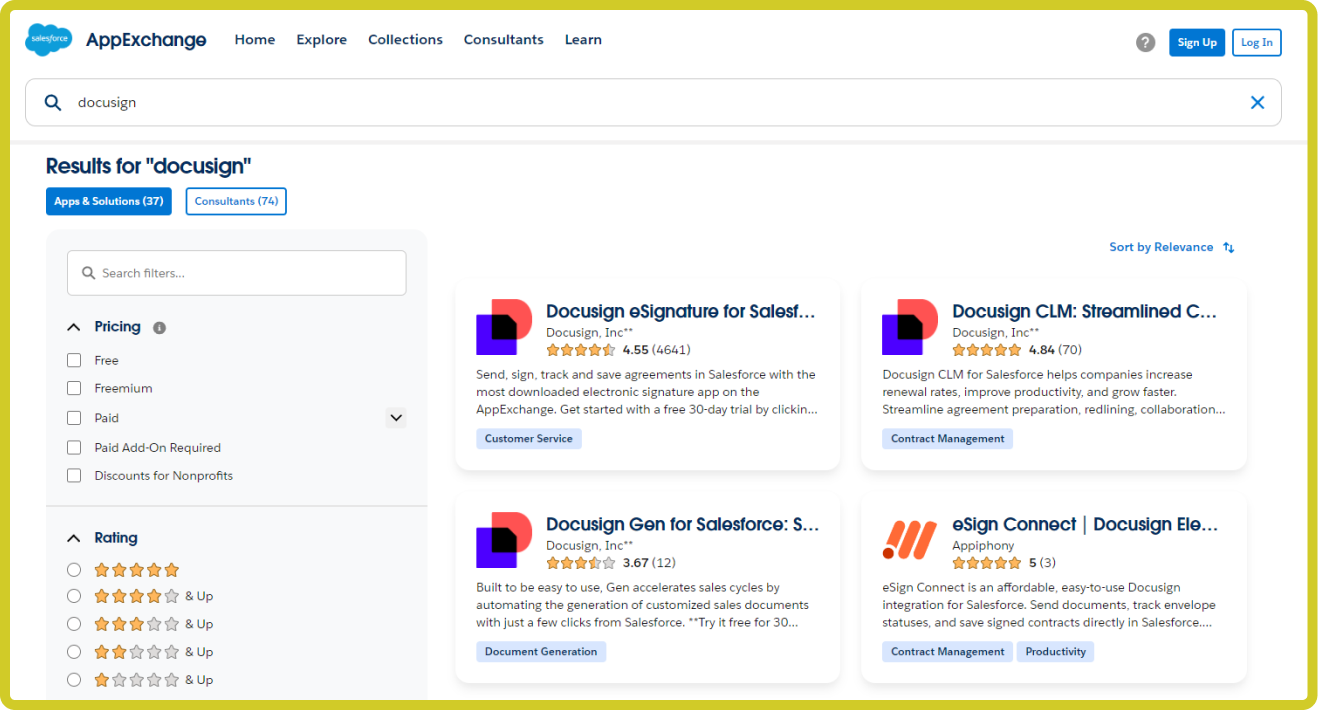Screen dimensions: 1318x710
Task: Click the Log In button
Action: click(1257, 42)
